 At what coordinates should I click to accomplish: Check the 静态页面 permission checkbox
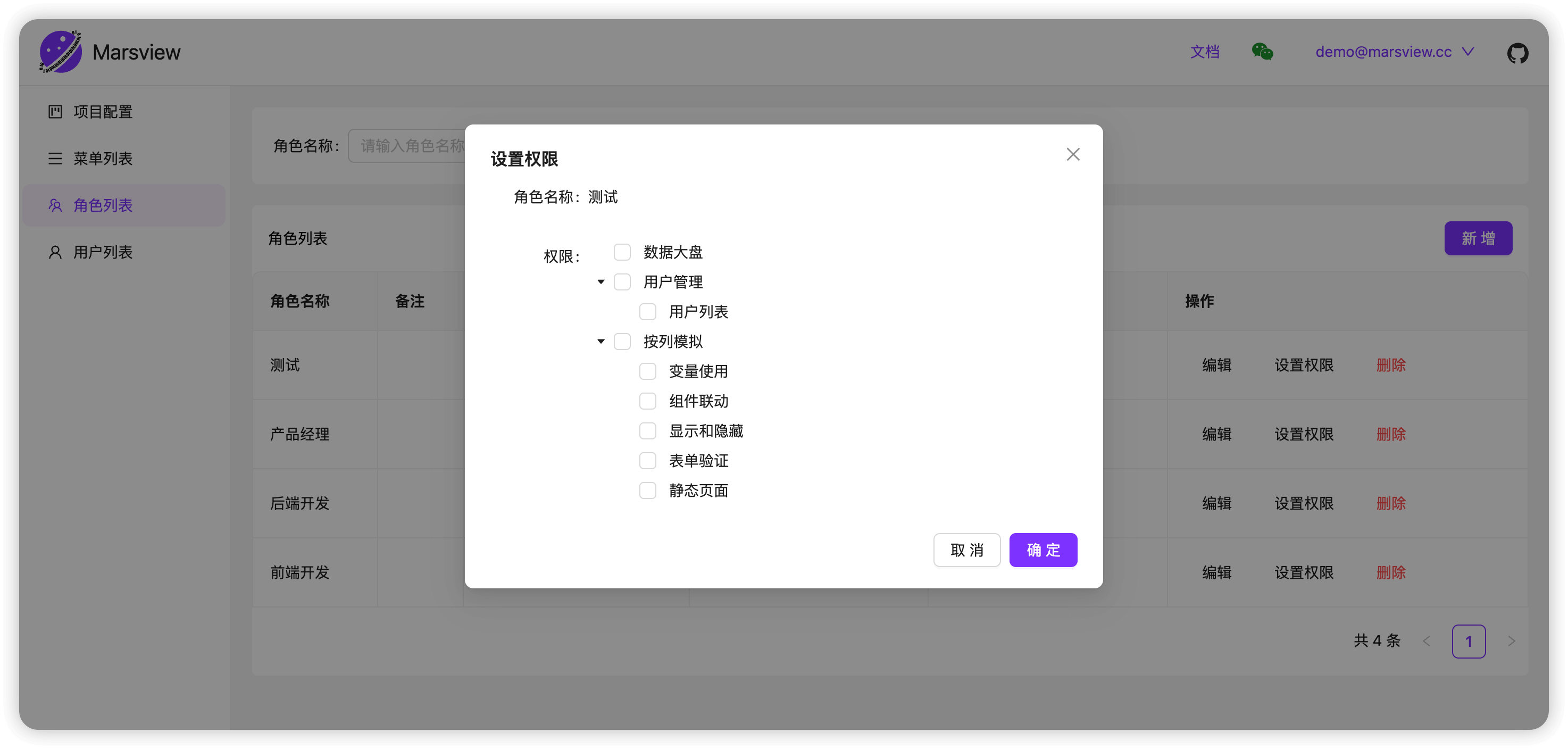tap(647, 491)
